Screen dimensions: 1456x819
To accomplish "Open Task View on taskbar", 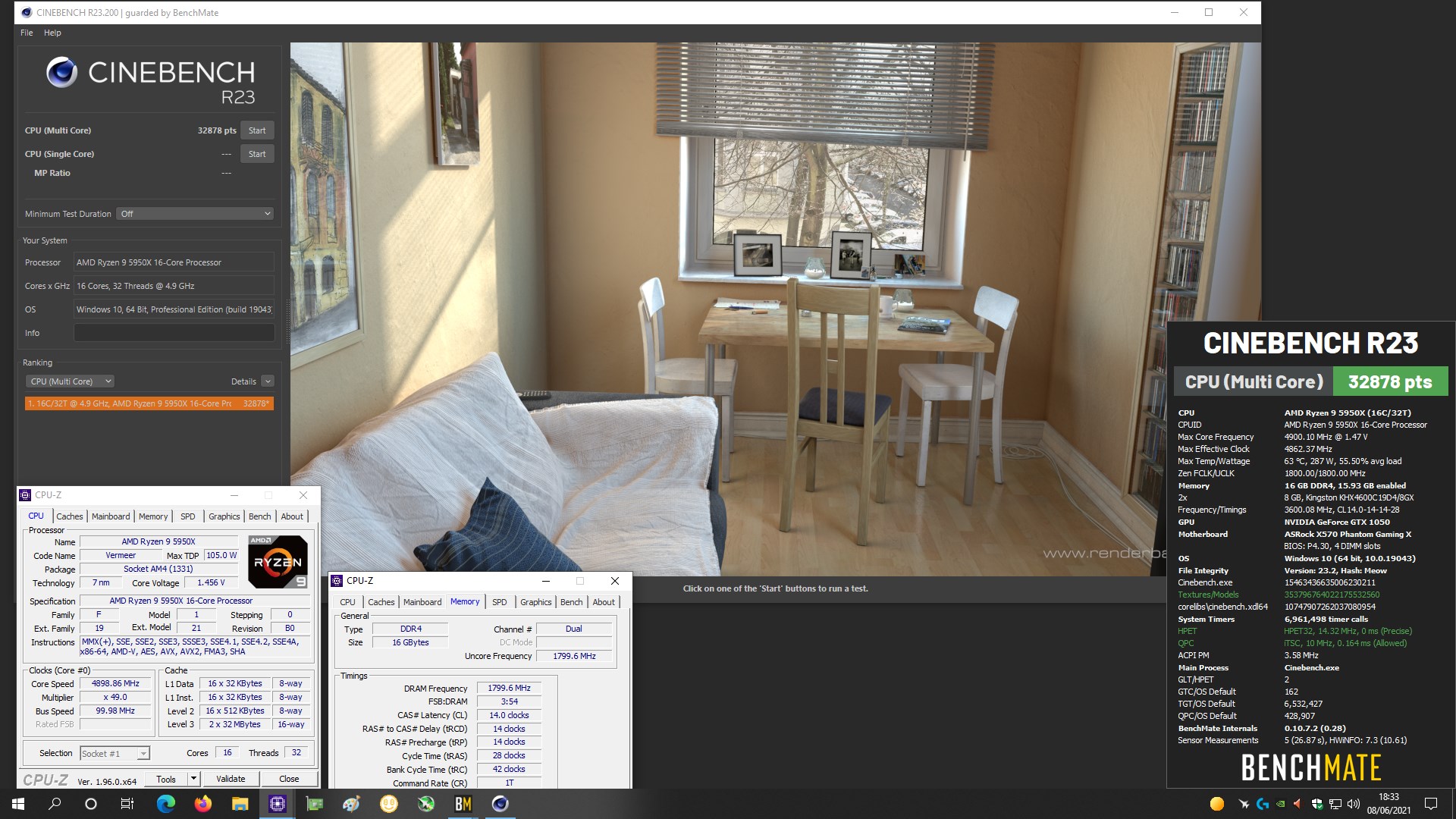I will click(127, 804).
